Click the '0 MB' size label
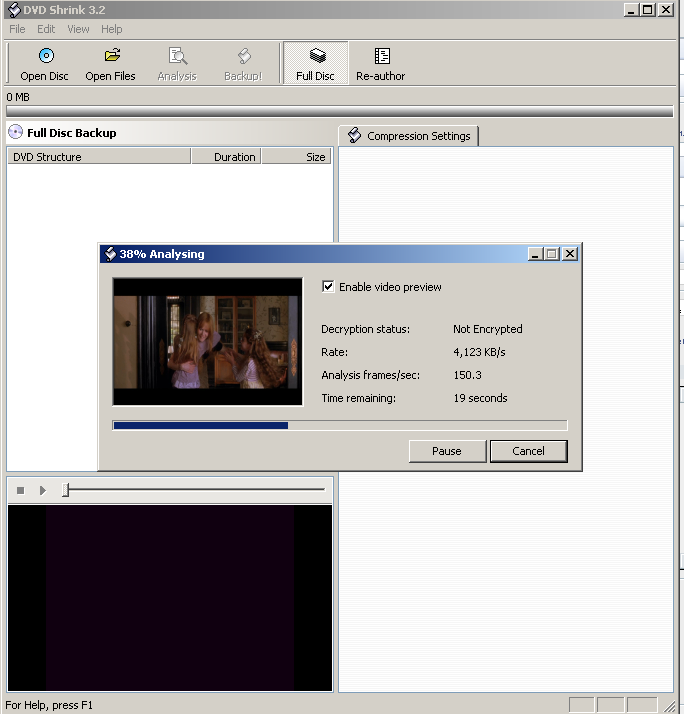This screenshot has height=714, width=684. (x=18, y=97)
